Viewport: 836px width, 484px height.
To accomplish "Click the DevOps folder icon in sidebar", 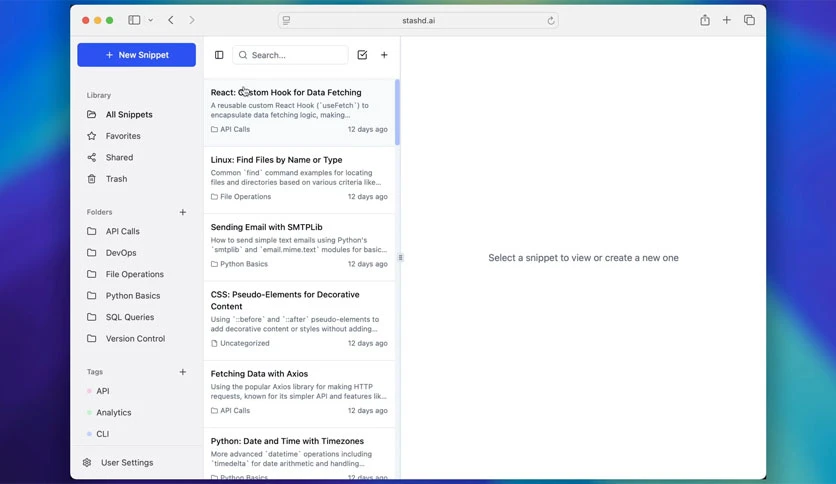I will 92,253.
